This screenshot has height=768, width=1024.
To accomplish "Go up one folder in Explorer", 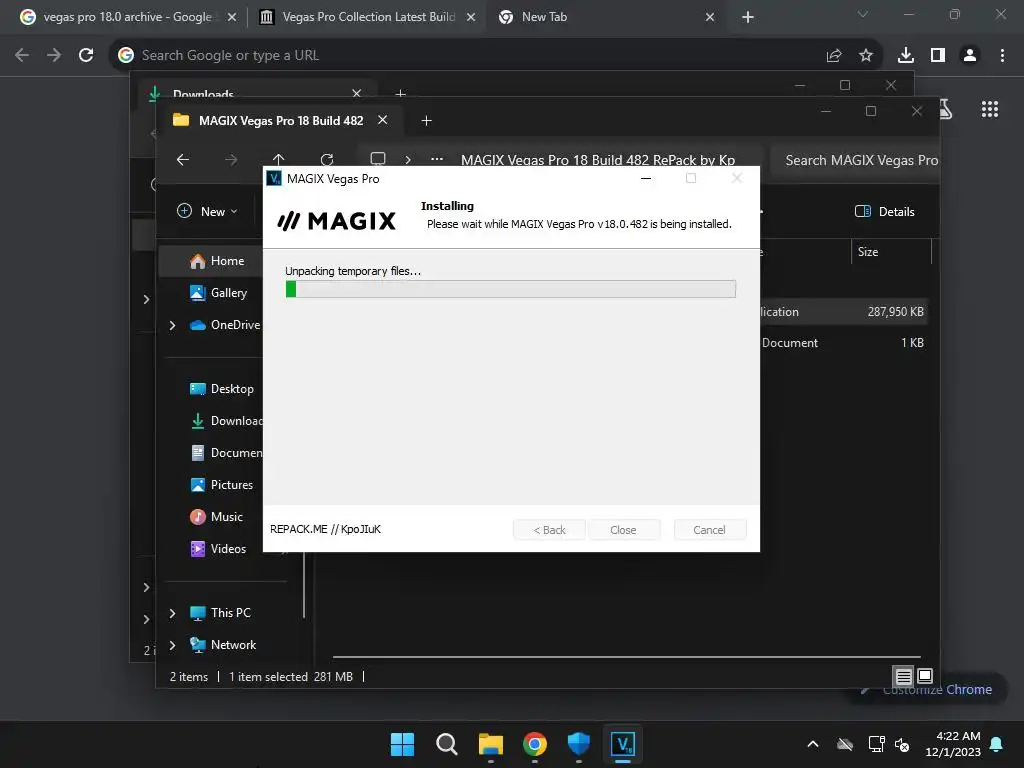I will click(x=279, y=159).
